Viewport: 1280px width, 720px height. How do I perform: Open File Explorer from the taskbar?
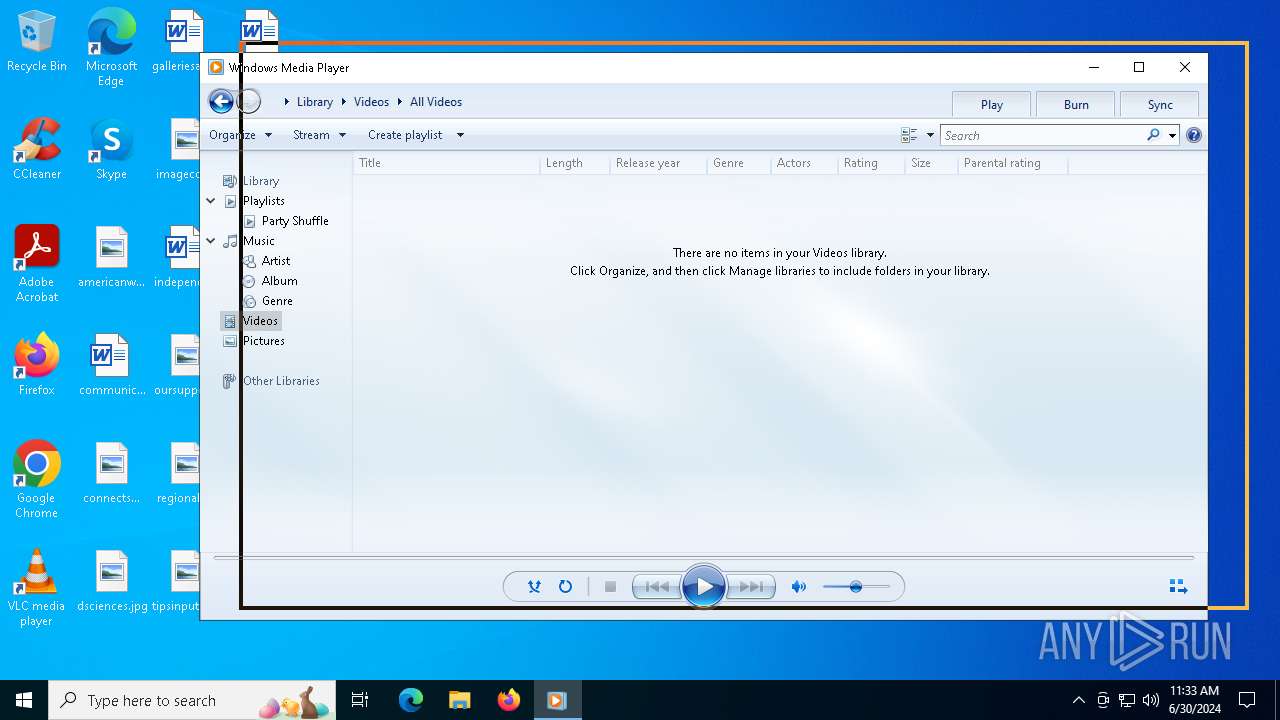459,700
